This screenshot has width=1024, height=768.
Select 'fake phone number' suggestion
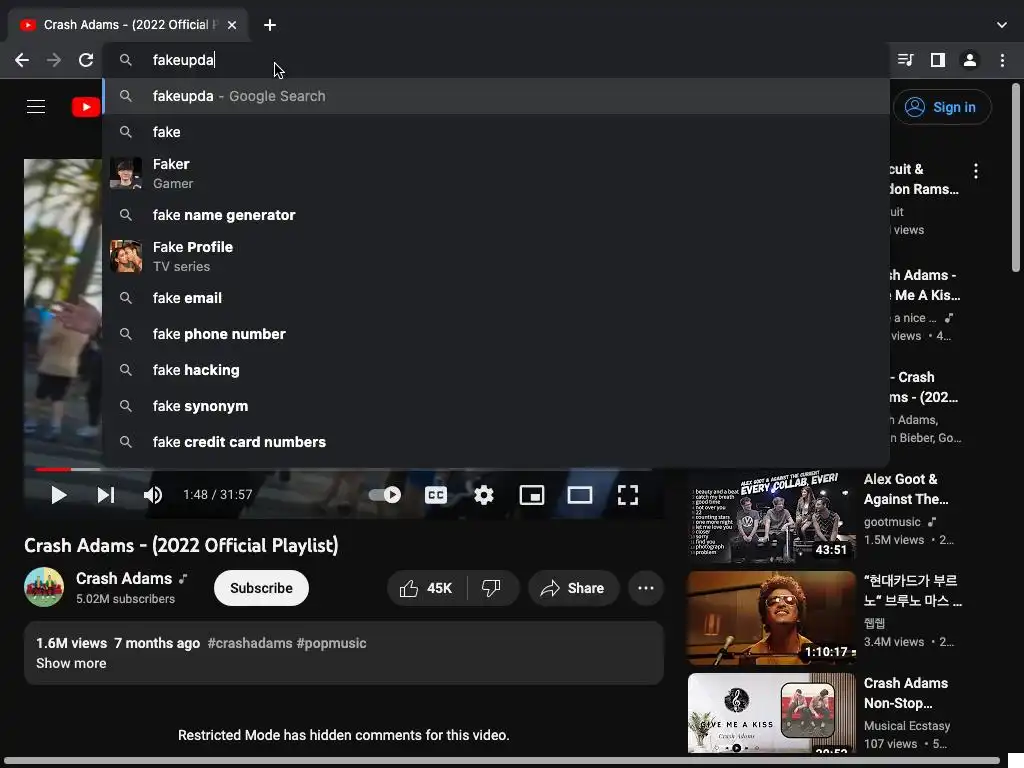[x=496, y=334]
